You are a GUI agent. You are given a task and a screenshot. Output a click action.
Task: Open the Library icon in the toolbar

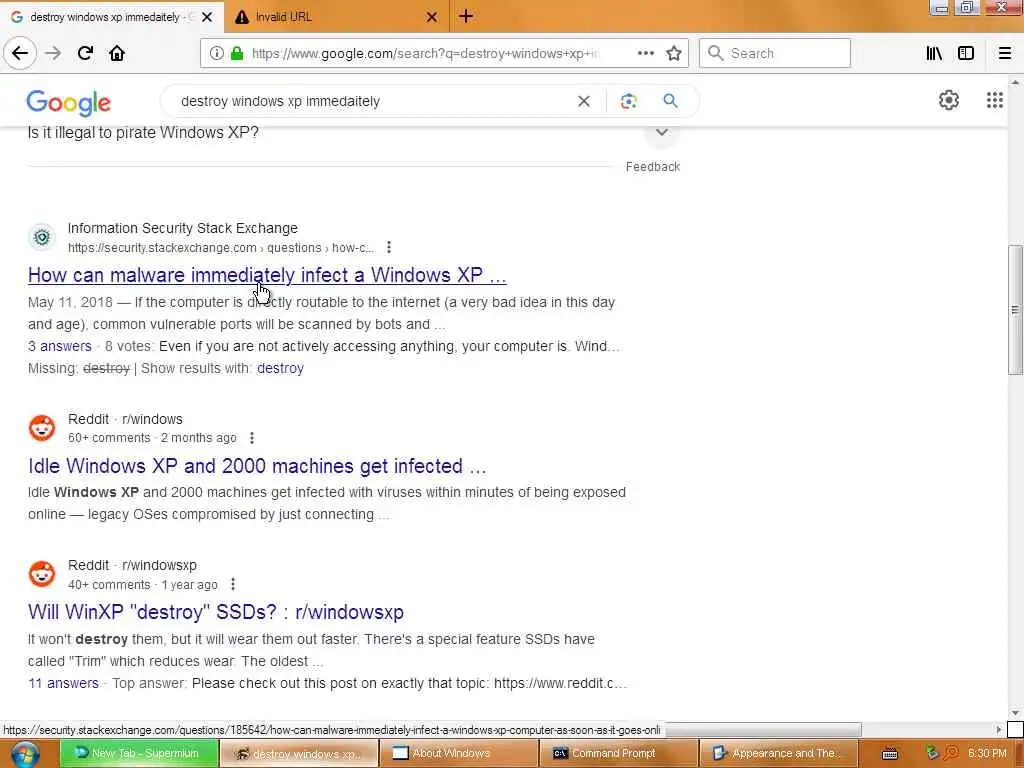tap(934, 53)
